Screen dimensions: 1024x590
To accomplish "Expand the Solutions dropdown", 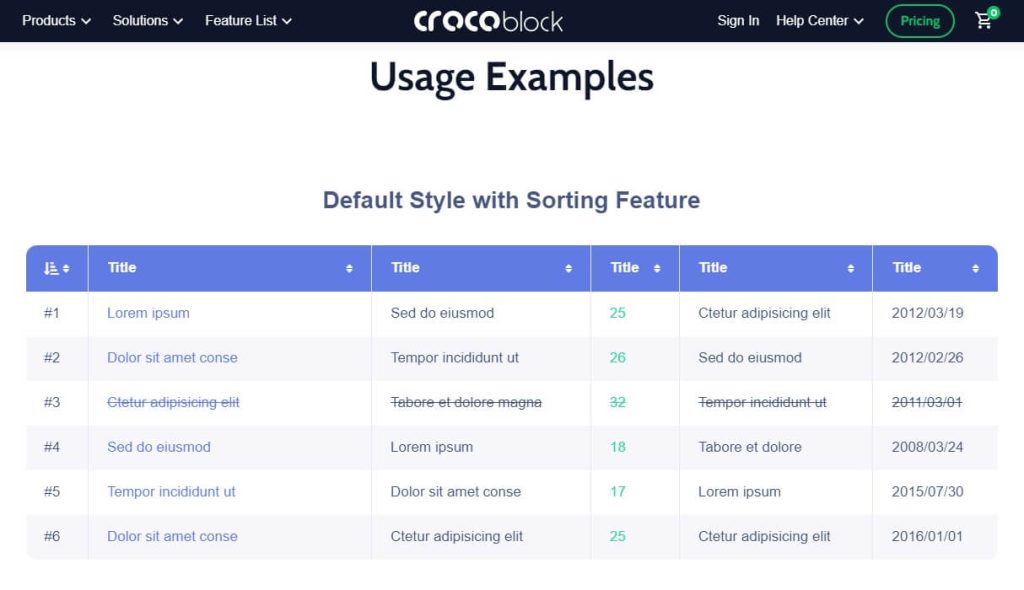I will (x=148, y=21).
